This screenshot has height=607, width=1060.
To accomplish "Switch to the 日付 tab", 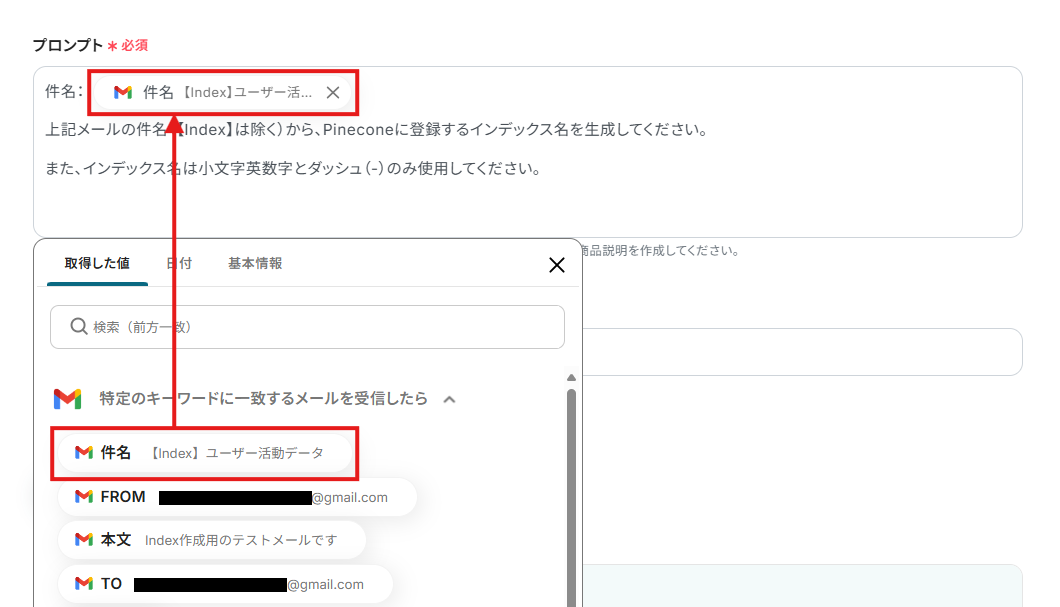I will (x=179, y=263).
